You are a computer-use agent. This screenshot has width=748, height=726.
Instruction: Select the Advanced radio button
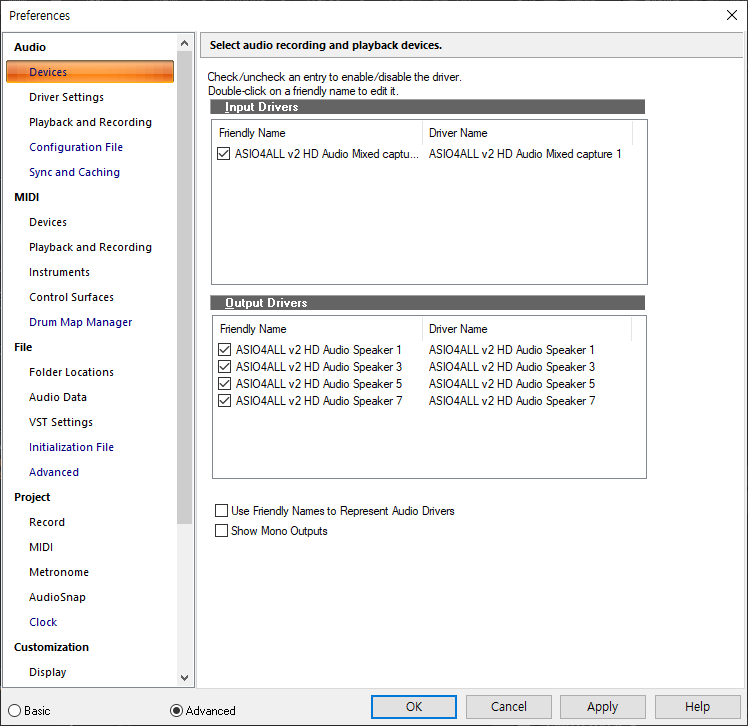pos(177,711)
